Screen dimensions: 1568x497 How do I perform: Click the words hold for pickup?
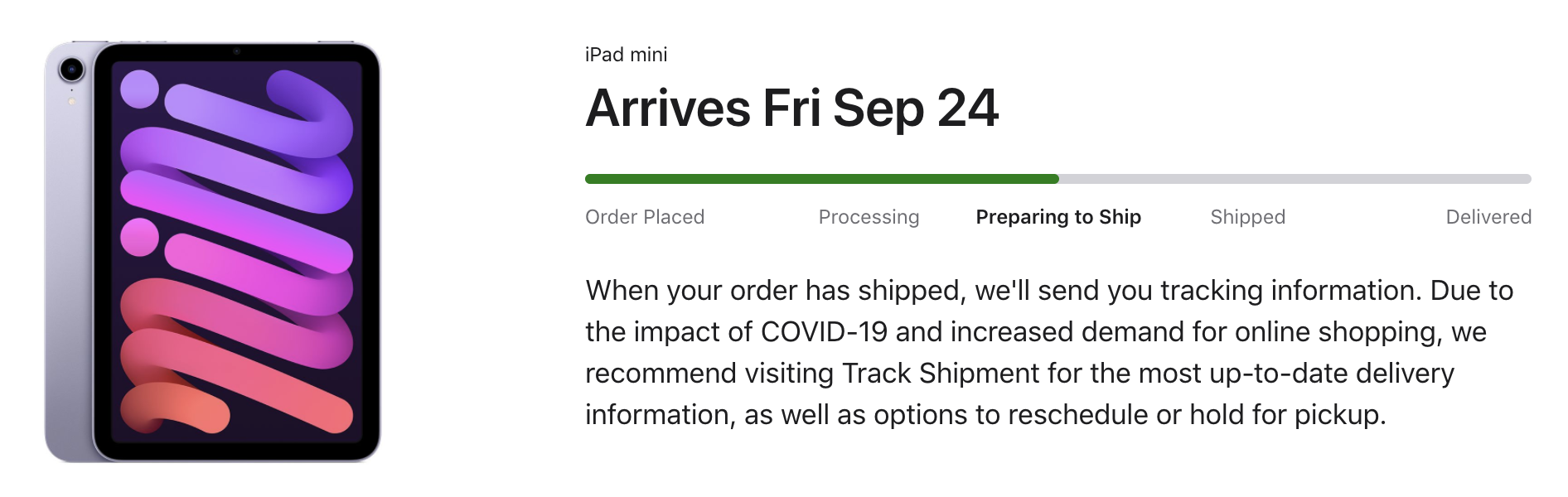click(x=1288, y=415)
